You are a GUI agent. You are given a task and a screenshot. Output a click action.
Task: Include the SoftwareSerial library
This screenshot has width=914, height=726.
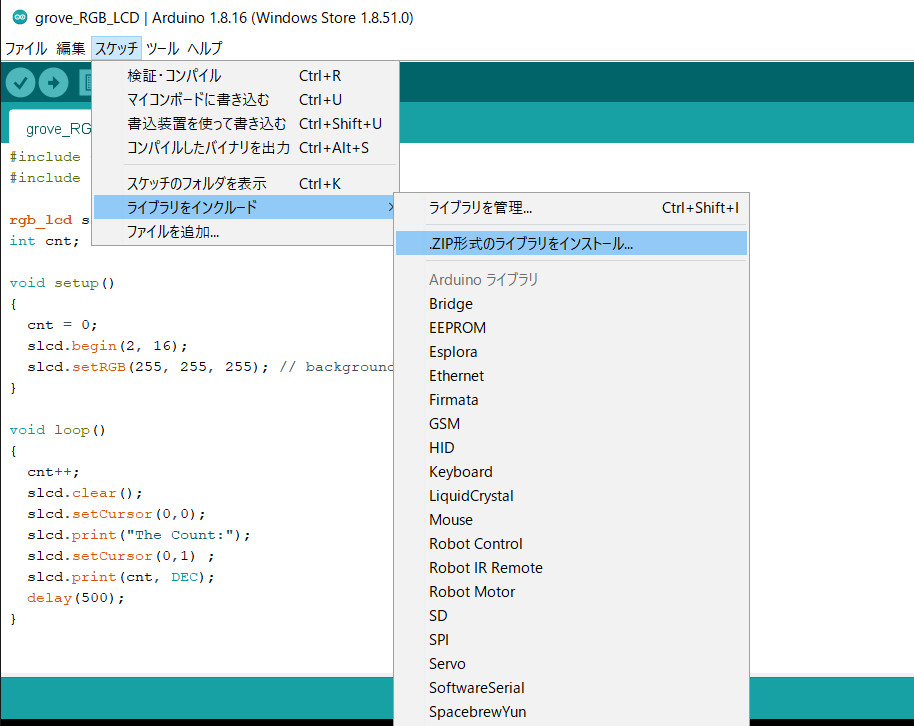click(477, 688)
